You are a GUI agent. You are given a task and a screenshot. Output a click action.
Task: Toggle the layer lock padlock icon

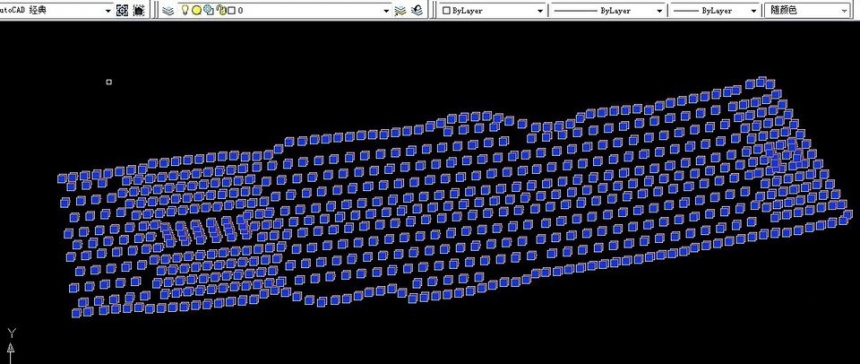coord(222,10)
